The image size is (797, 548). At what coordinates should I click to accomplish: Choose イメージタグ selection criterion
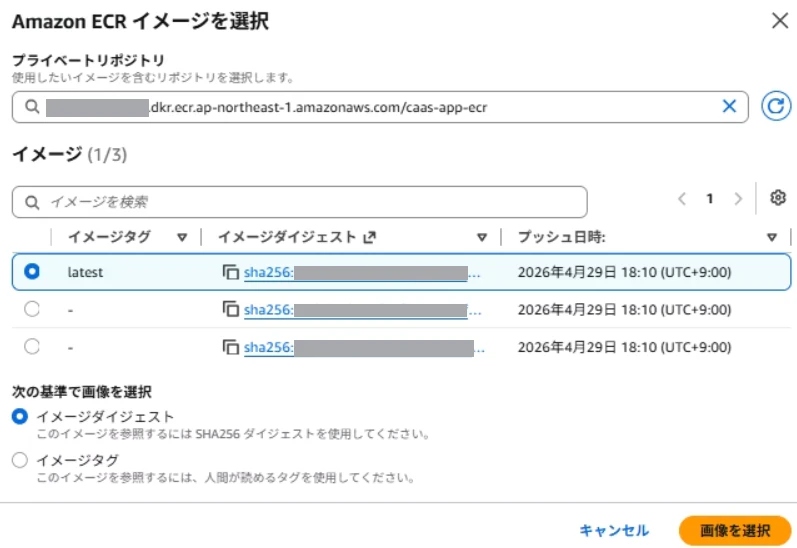[20, 460]
